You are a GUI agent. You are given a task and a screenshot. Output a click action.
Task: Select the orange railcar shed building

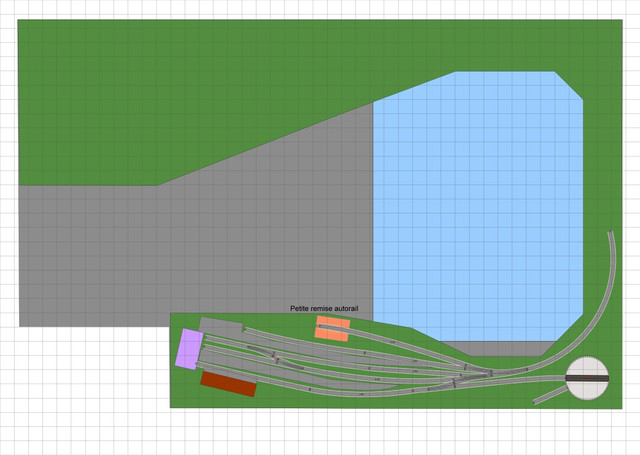click(332, 328)
